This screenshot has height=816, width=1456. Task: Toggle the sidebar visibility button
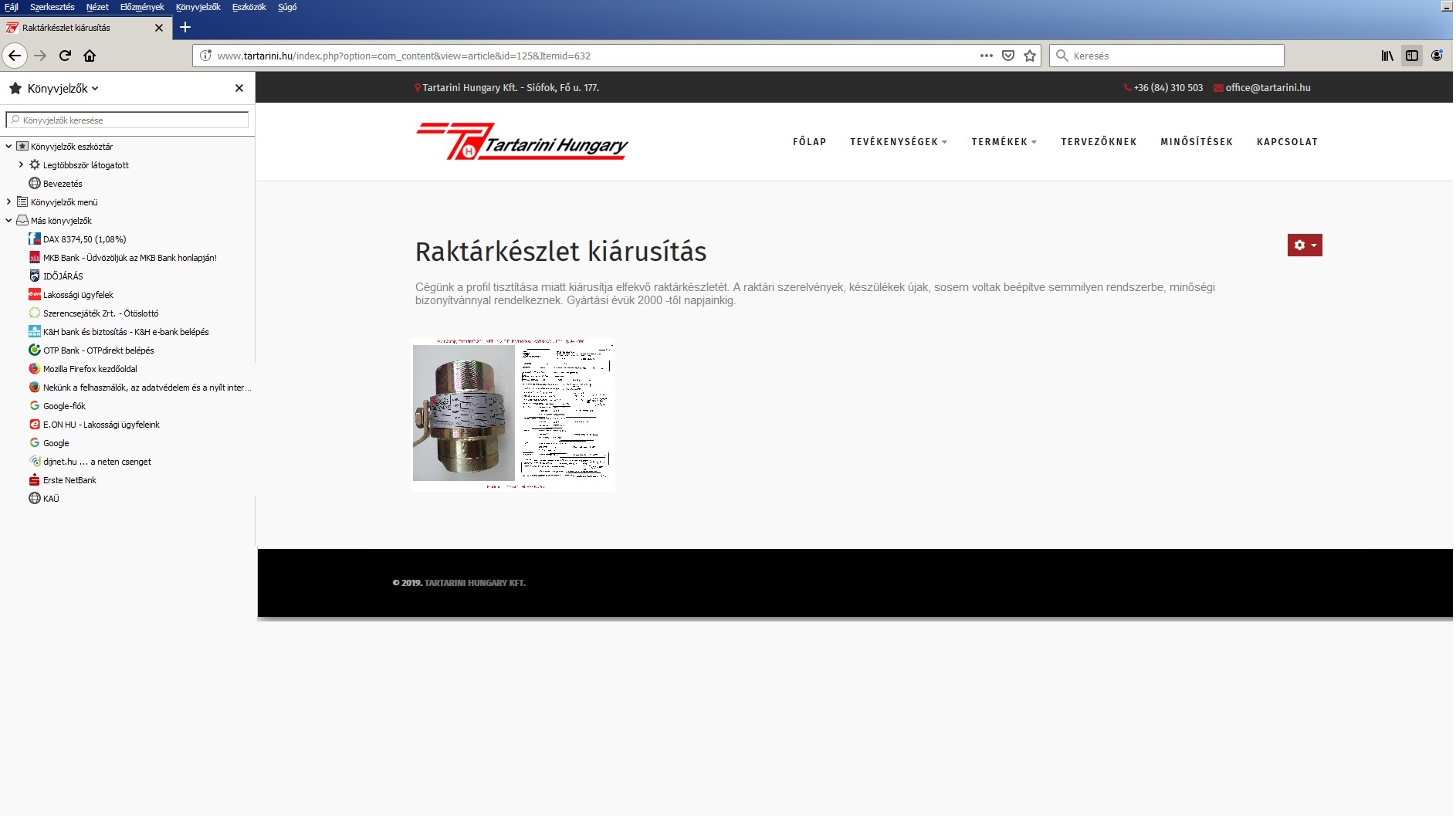click(x=1412, y=56)
